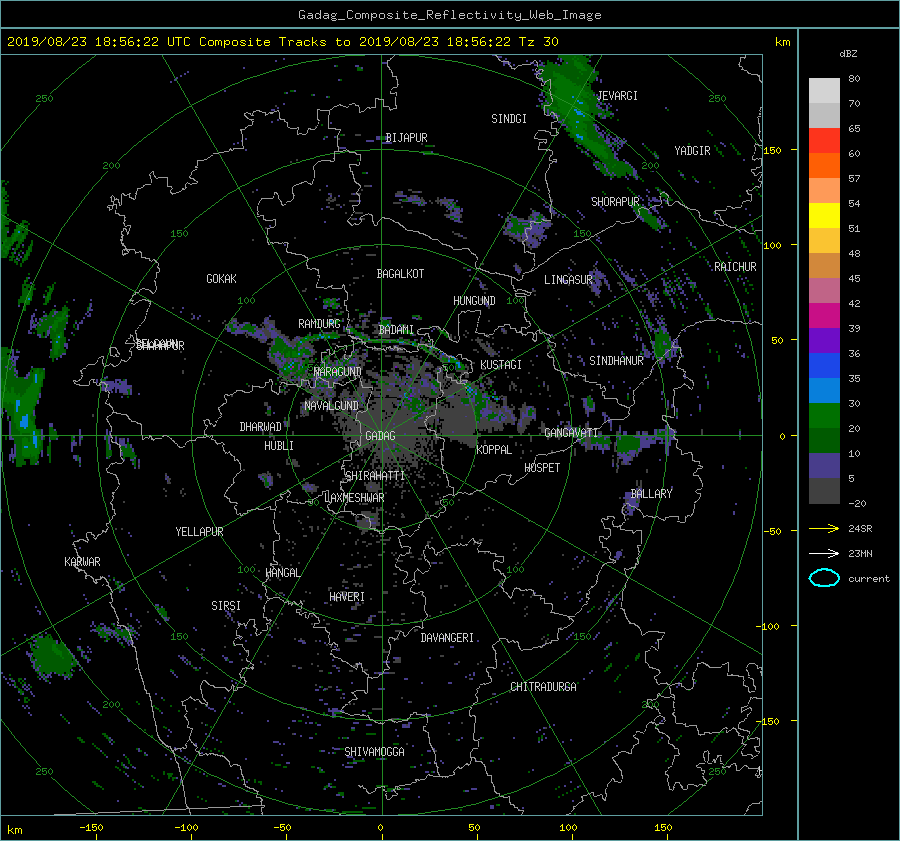Viewport: 900px width, 841px height.
Task: Click the HUNGUND city label
Action: pyautogui.click(x=474, y=301)
